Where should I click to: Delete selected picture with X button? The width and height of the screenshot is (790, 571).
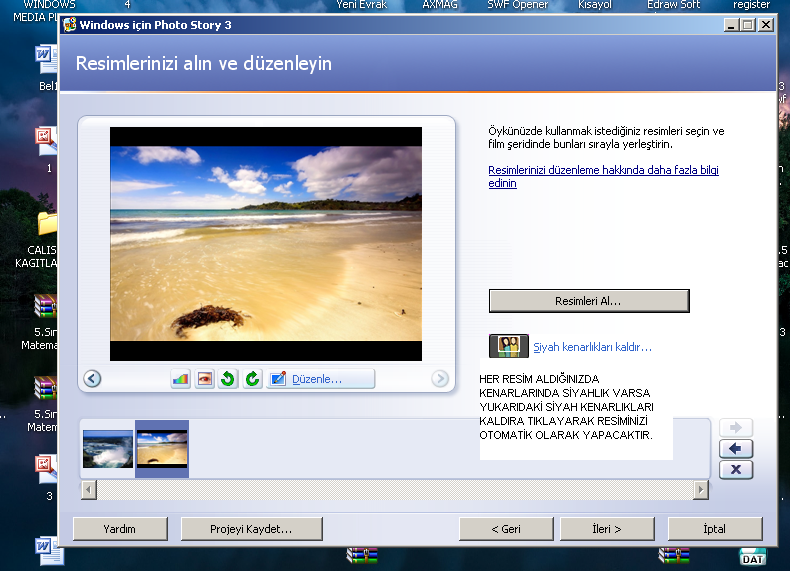click(x=736, y=470)
